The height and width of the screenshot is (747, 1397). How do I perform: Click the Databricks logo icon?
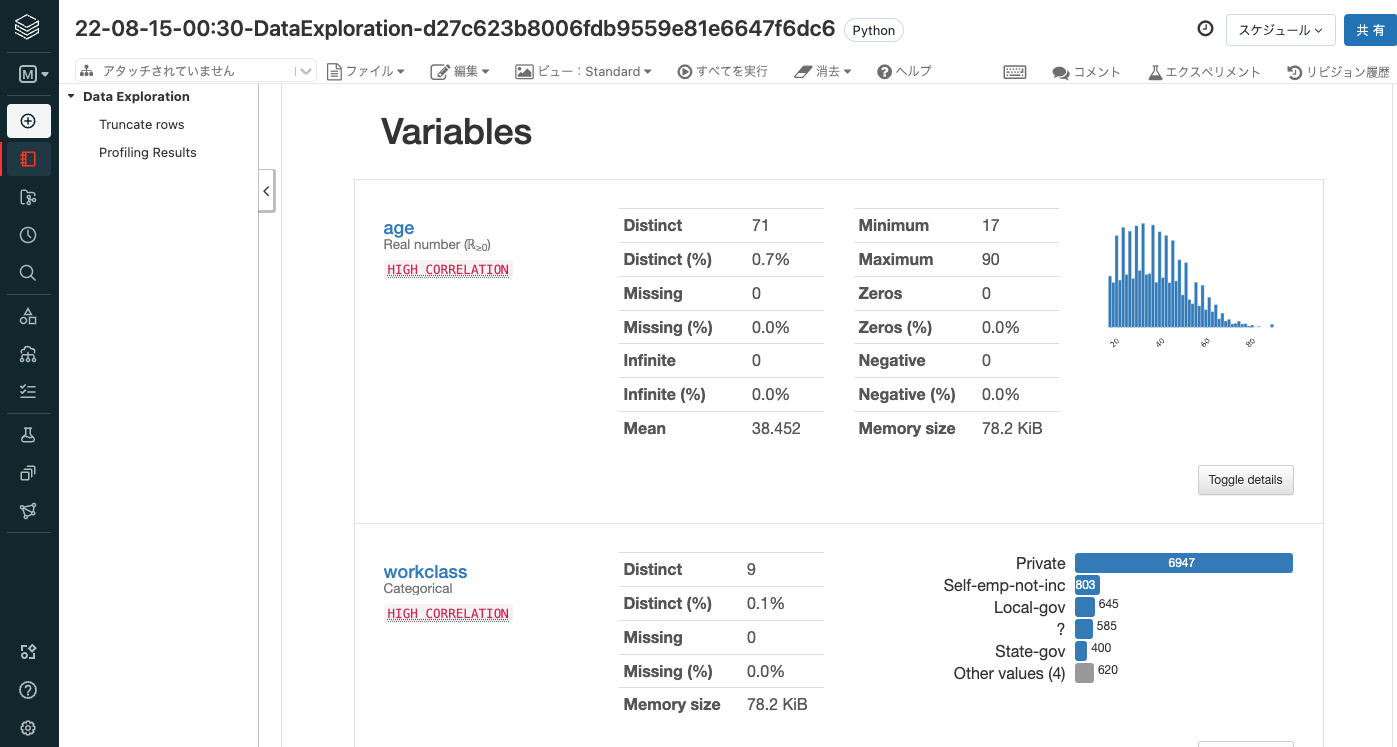click(x=28, y=26)
